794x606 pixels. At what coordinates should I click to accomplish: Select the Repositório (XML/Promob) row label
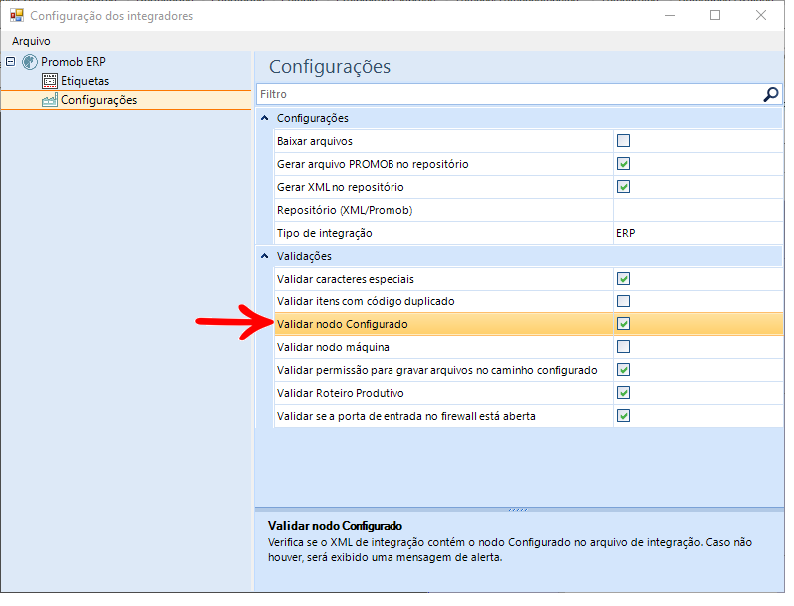point(344,210)
